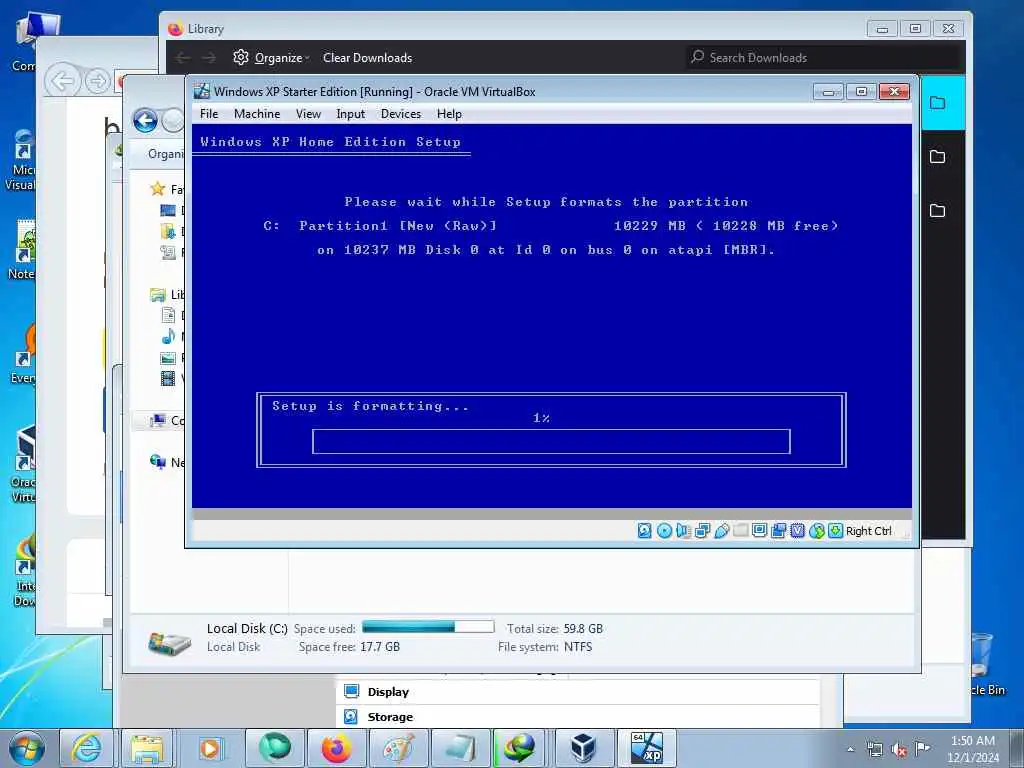Click the Music library icon in sidebar

(168, 336)
